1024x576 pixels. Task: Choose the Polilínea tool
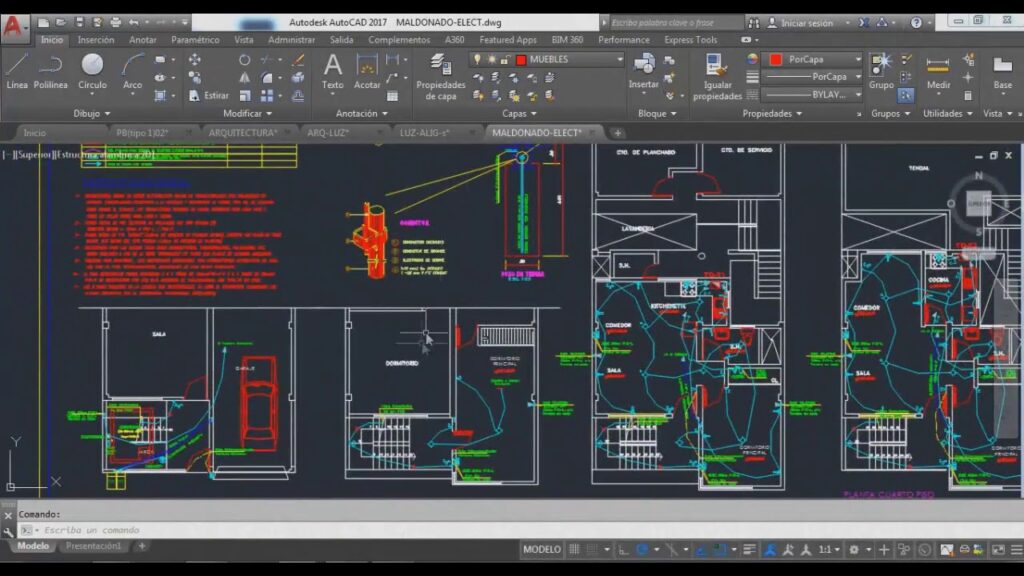tap(51, 71)
